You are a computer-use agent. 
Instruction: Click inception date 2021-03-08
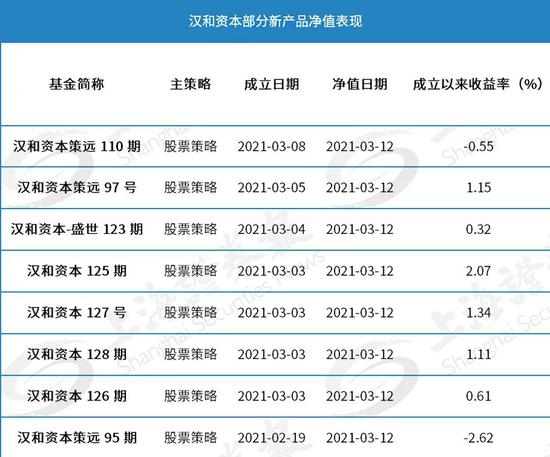[271, 146]
